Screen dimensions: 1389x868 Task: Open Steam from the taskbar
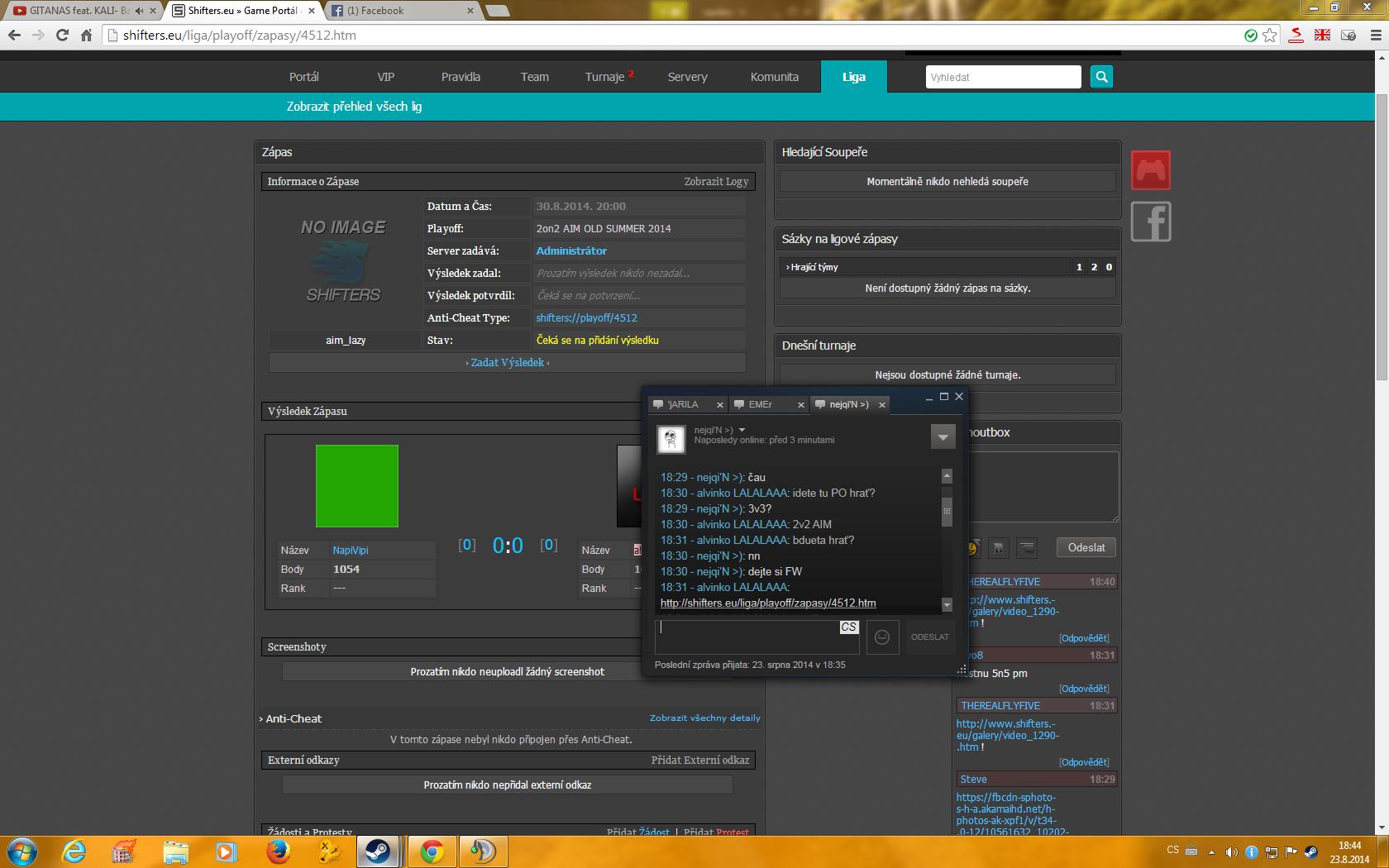(379, 851)
